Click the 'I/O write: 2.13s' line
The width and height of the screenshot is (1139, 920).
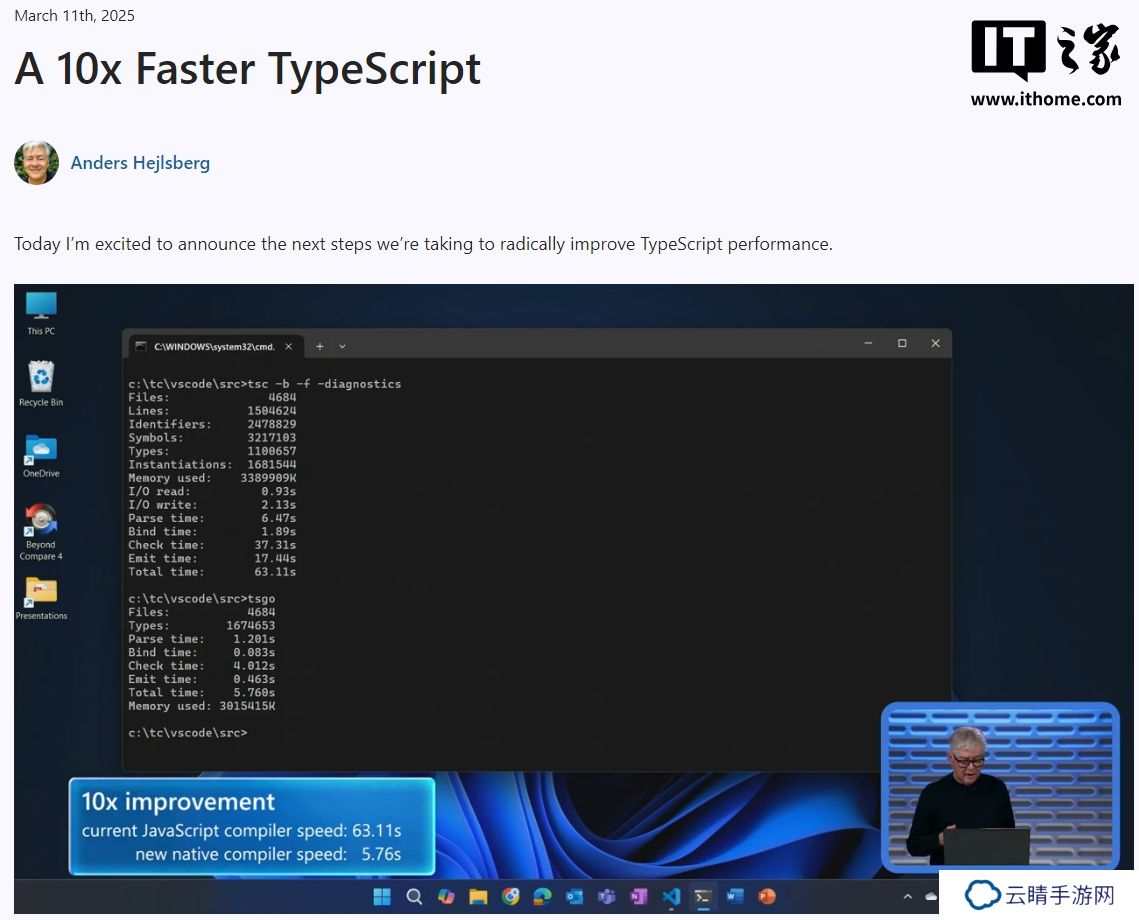[212, 505]
